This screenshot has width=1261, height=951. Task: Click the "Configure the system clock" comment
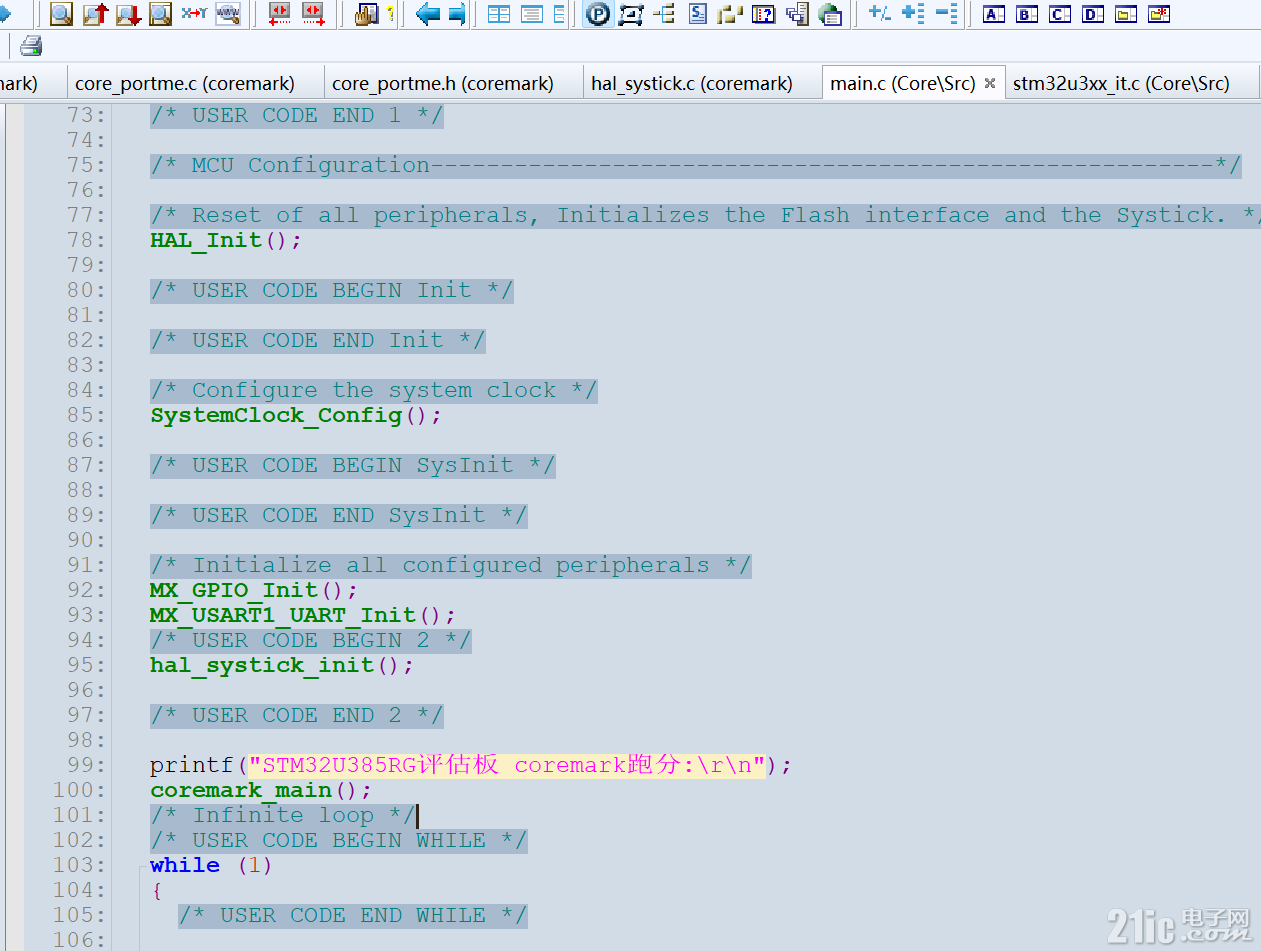pos(374,390)
